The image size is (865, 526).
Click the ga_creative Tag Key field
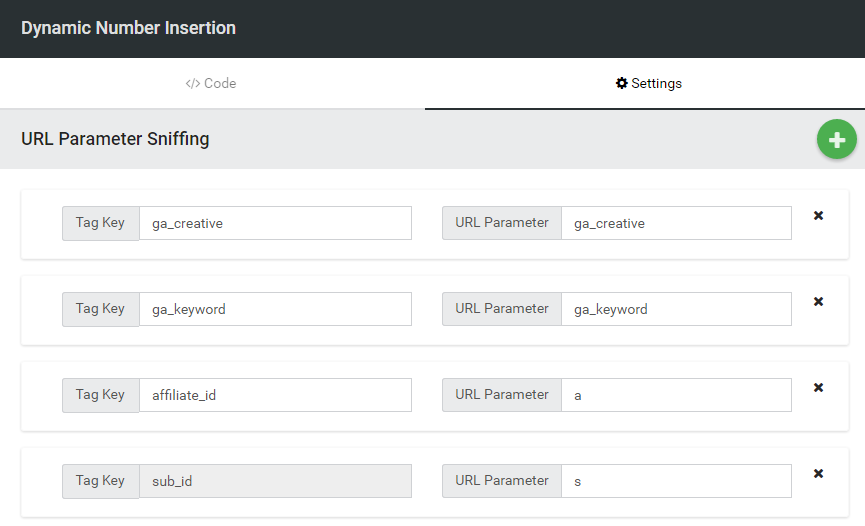[x=274, y=223]
